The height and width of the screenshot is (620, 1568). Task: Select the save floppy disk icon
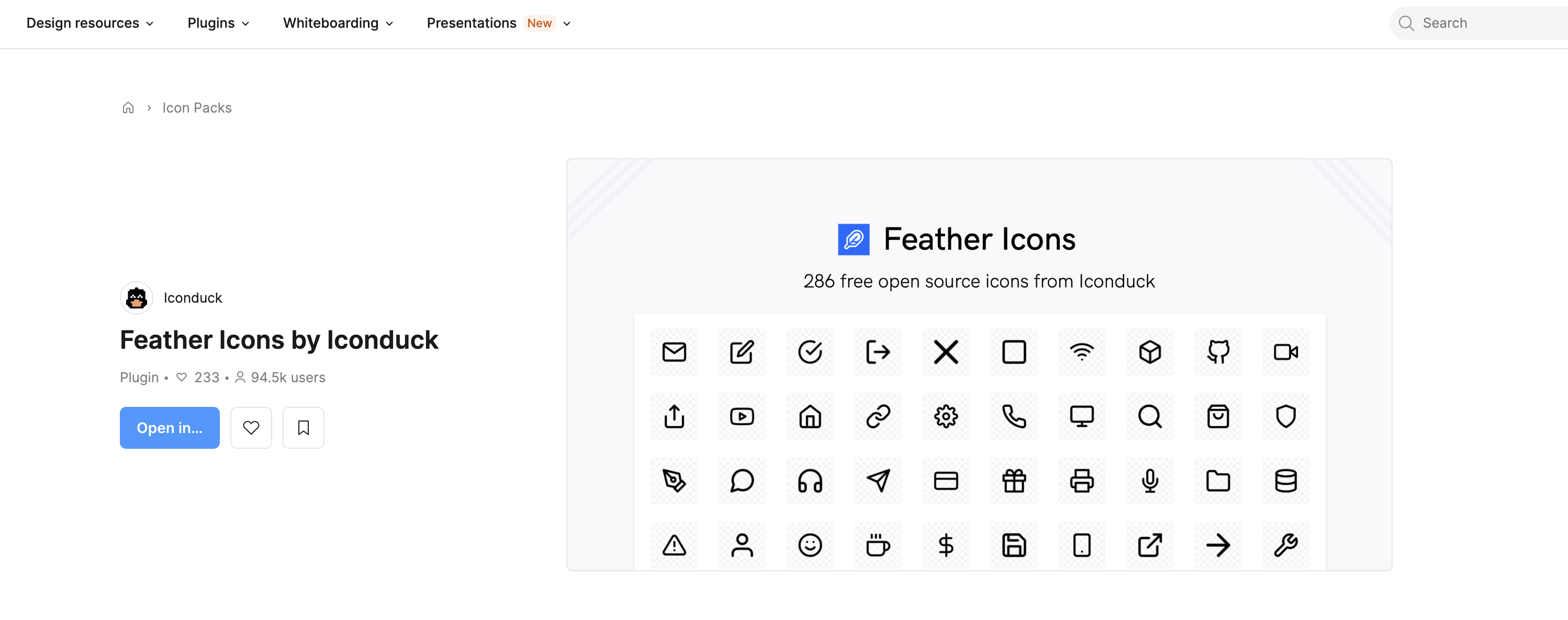pyautogui.click(x=1014, y=545)
